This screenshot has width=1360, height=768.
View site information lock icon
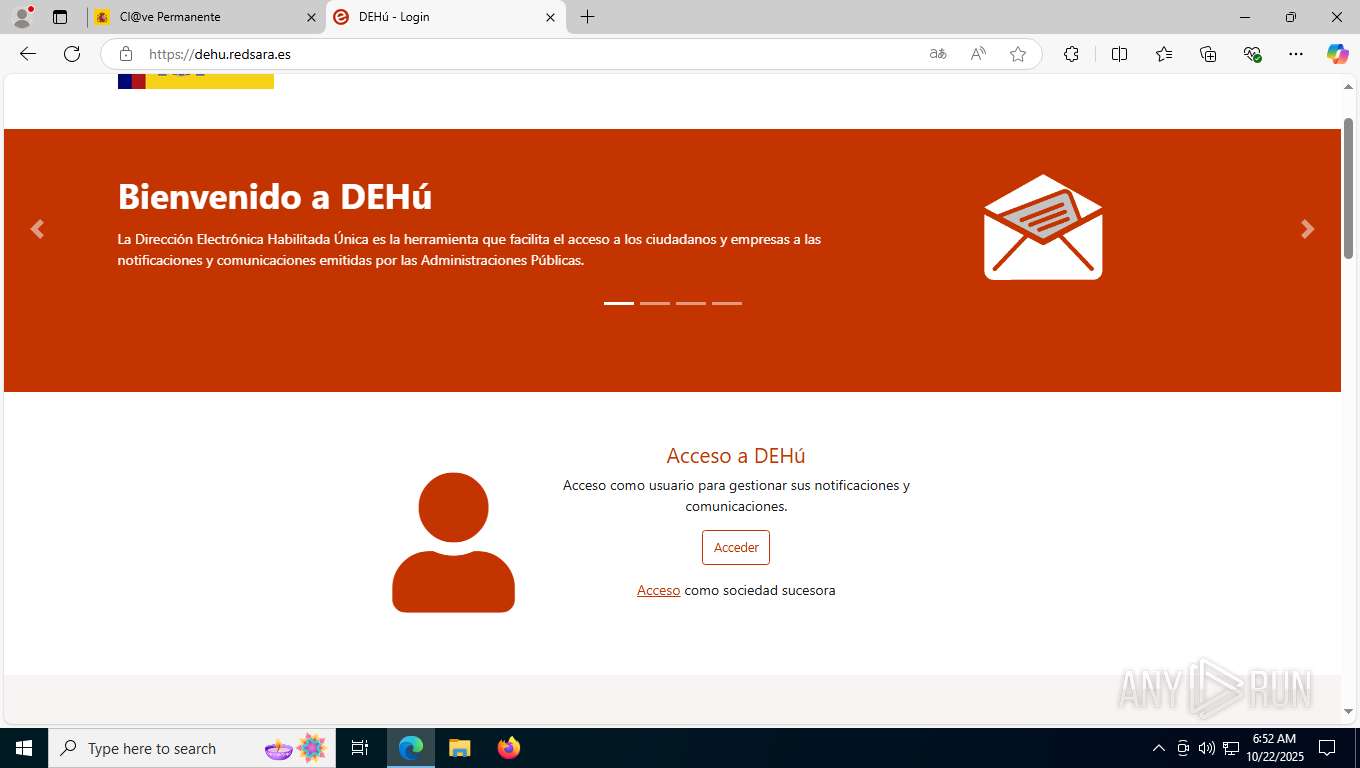[125, 54]
